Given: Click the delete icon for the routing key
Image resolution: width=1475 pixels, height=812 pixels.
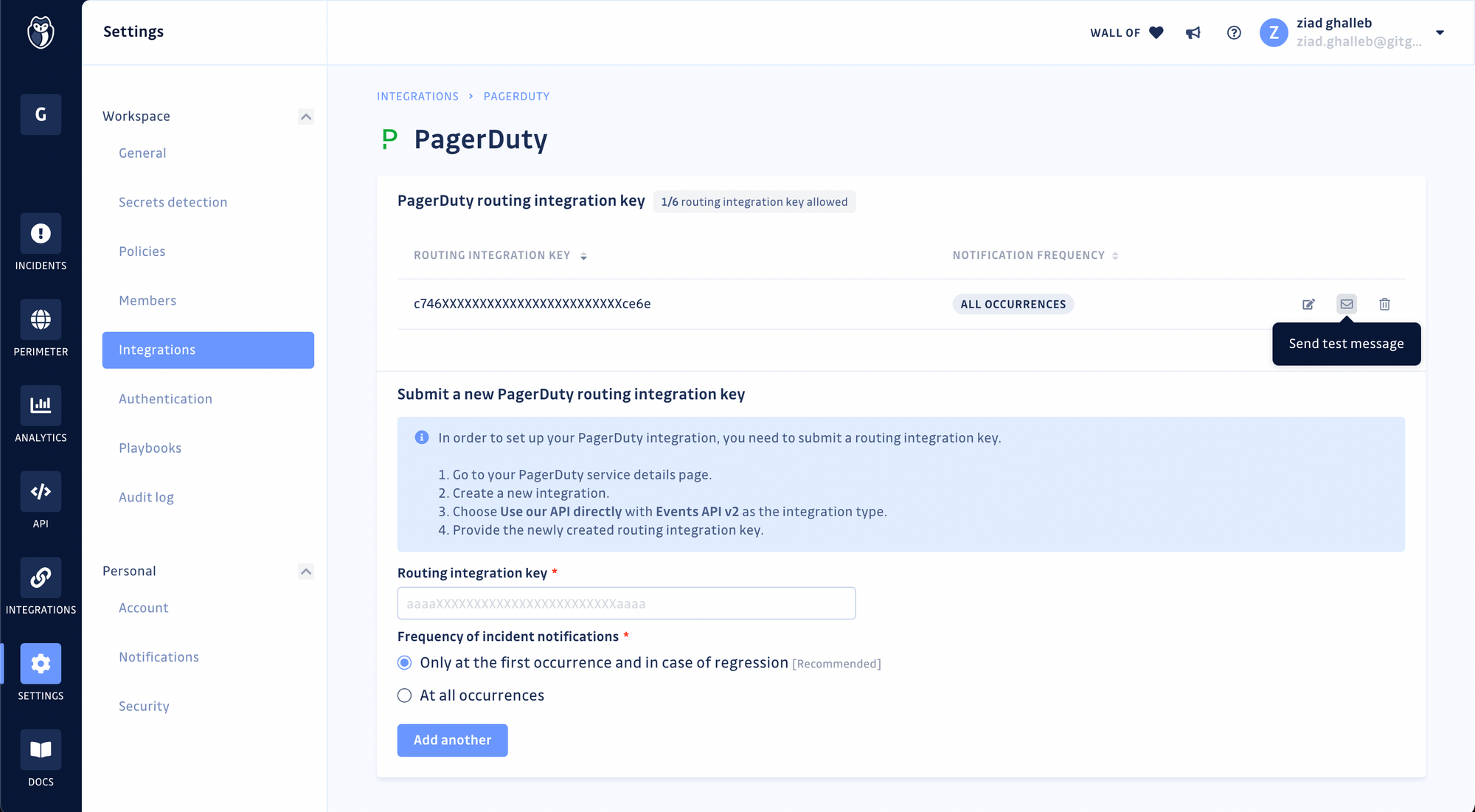Looking at the screenshot, I should point(1385,304).
